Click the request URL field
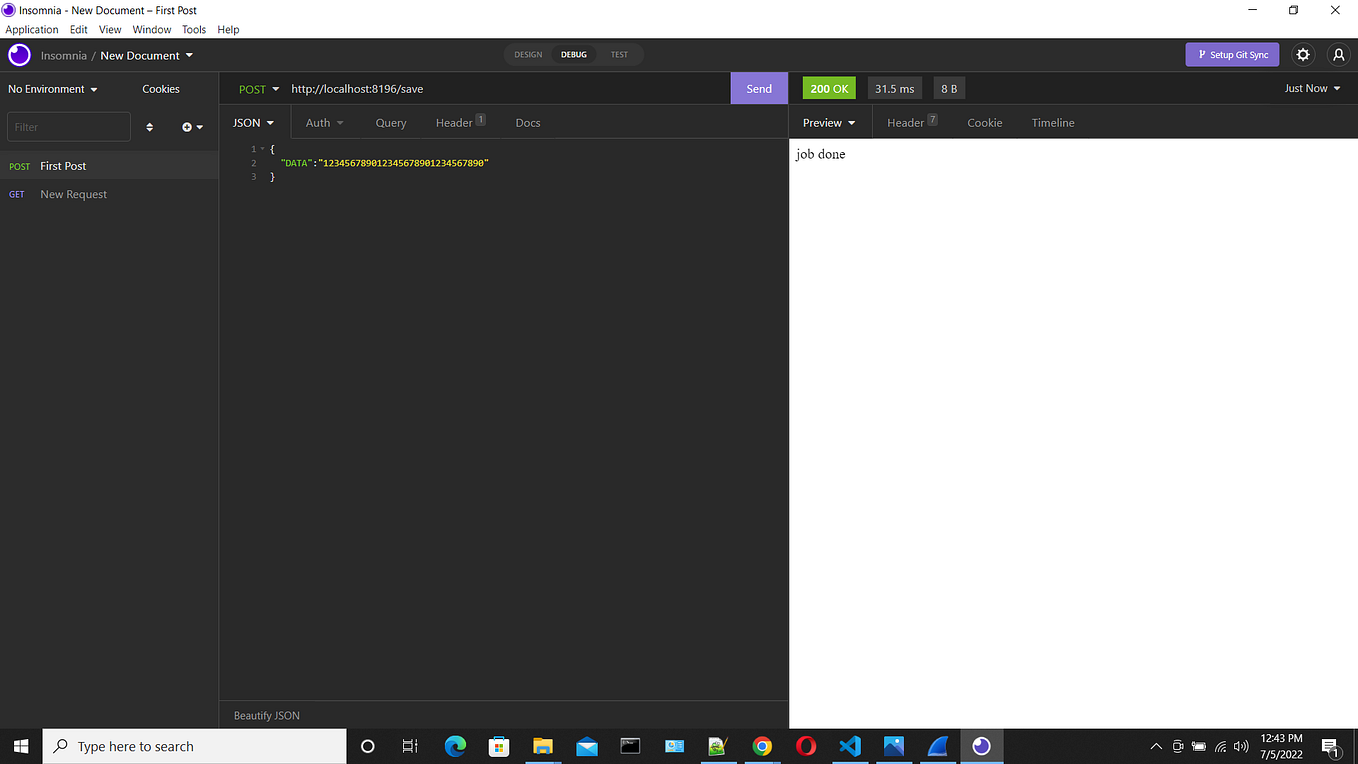The height and width of the screenshot is (764, 1358). pyautogui.click(x=507, y=89)
